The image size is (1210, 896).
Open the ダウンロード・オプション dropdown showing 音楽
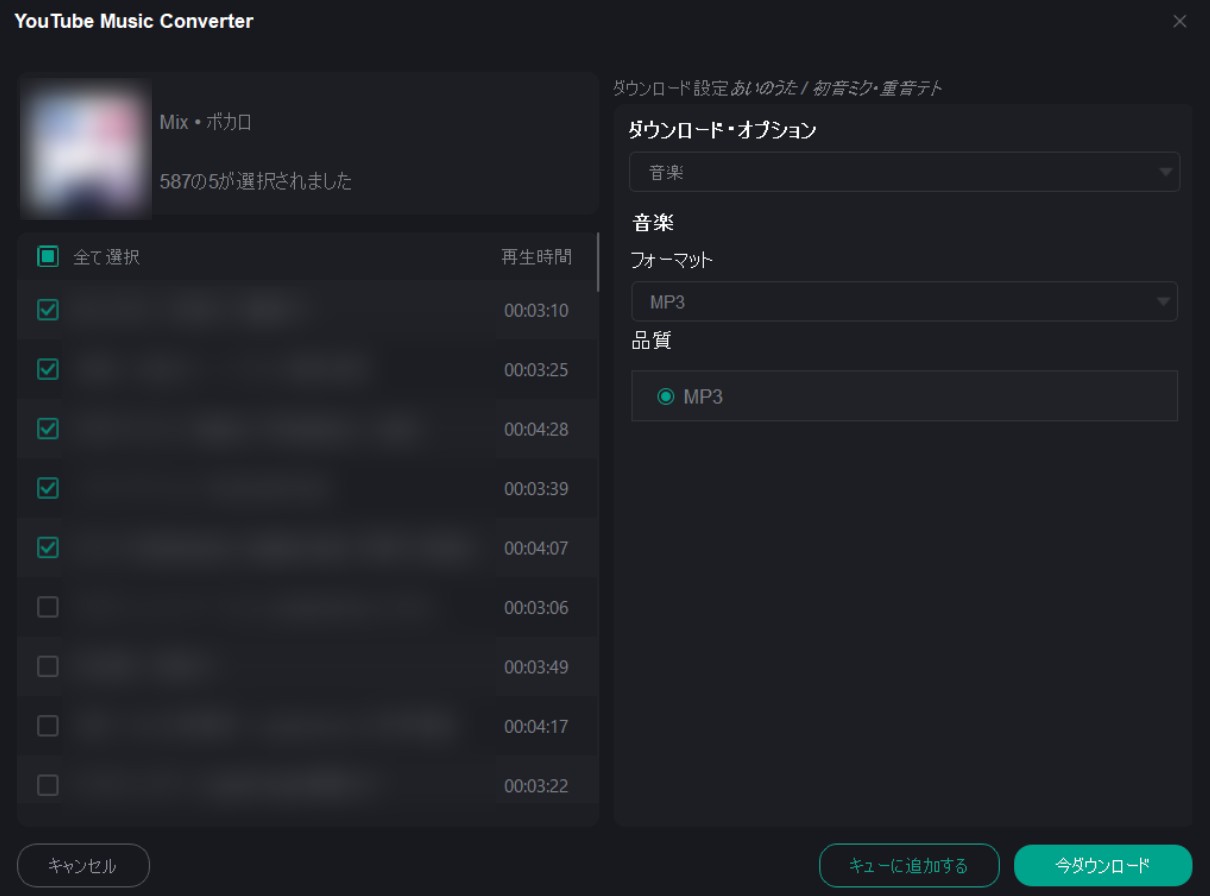(x=904, y=172)
